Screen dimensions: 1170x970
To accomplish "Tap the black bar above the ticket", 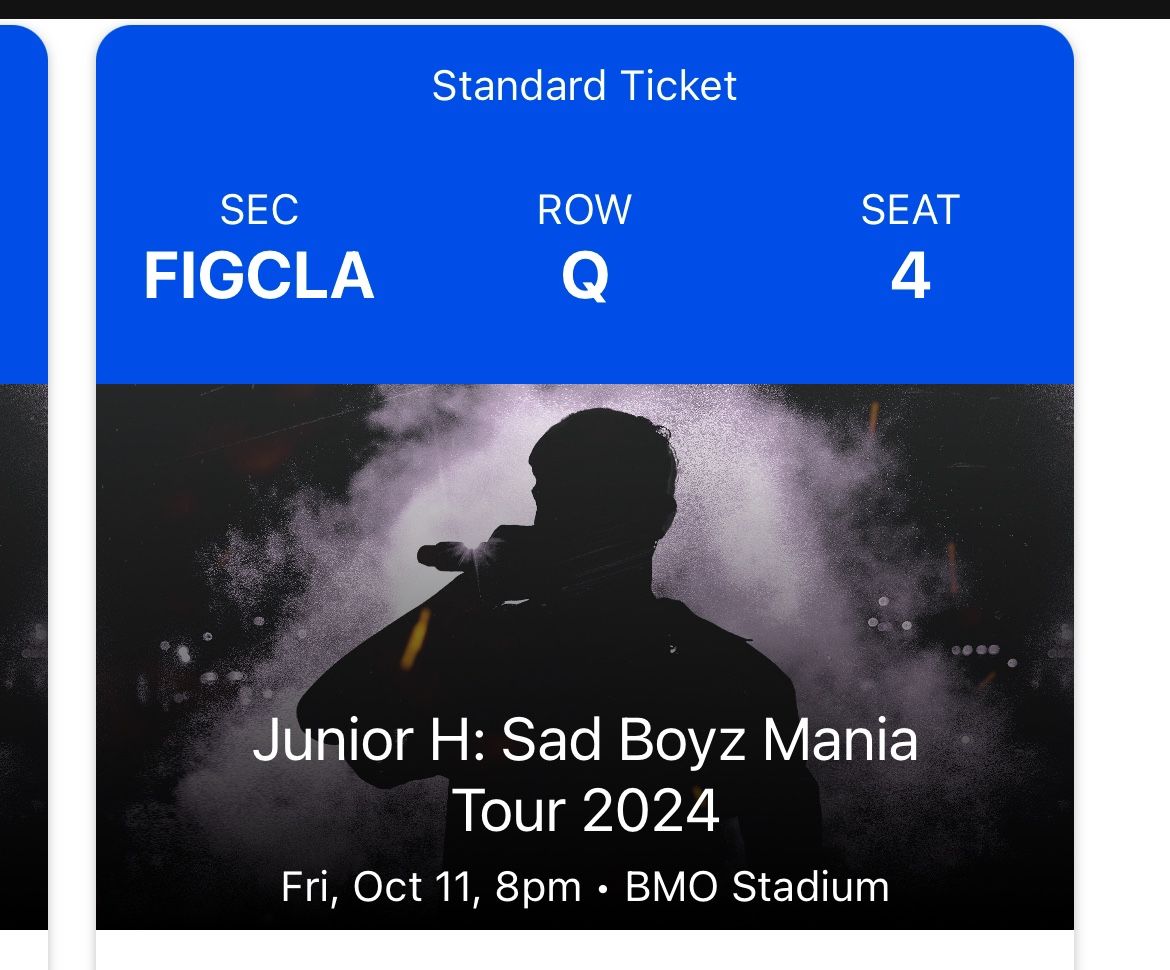I will [x=585, y=8].
